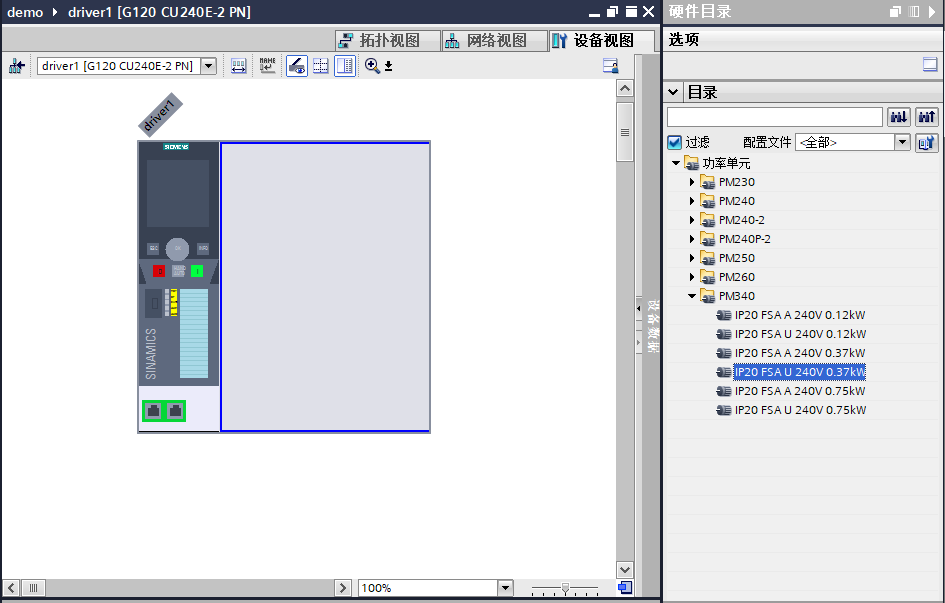
Task: Collapse the 功率单元 folder
Action: pyautogui.click(x=676, y=163)
